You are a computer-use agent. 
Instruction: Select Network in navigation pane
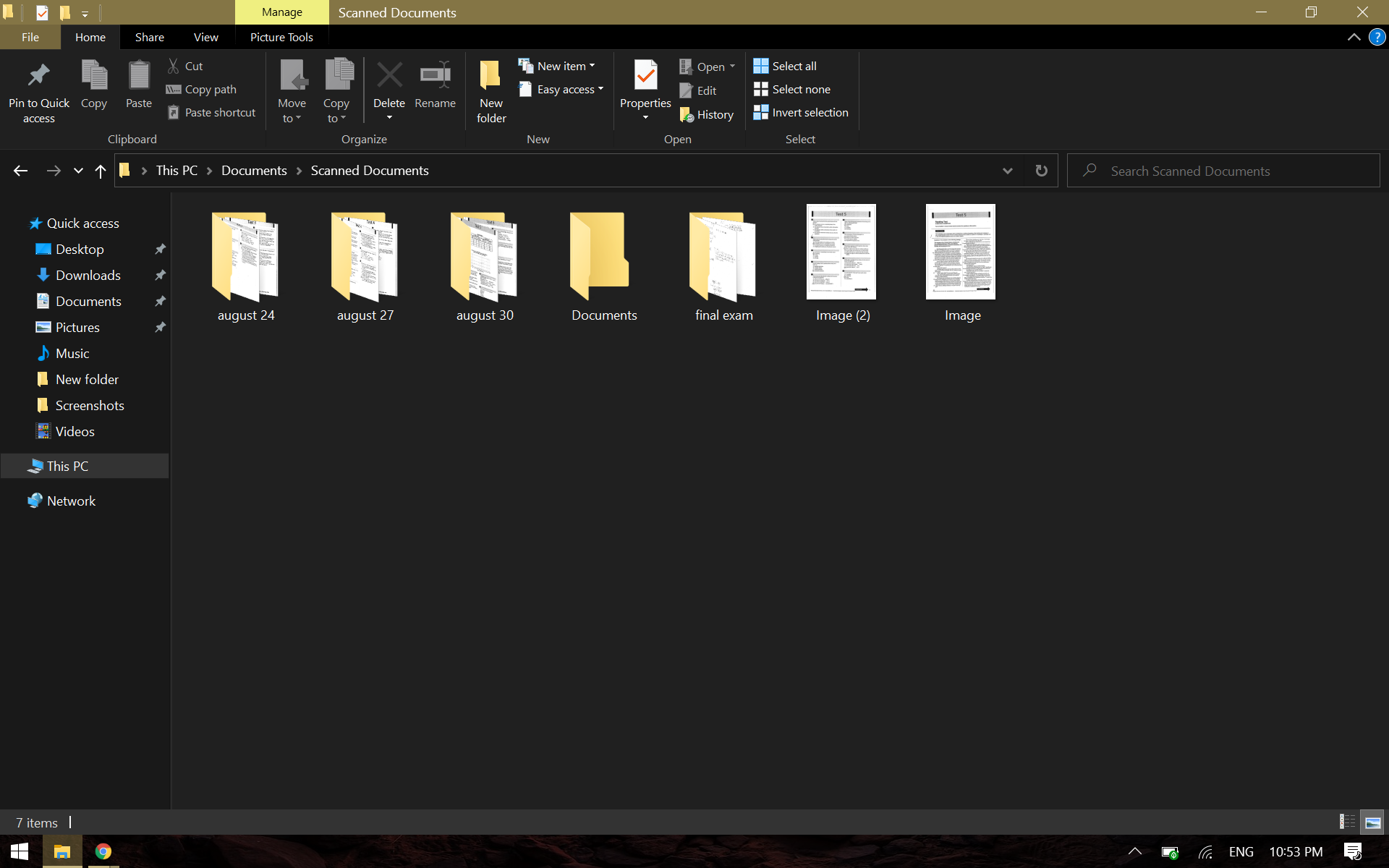click(x=71, y=501)
